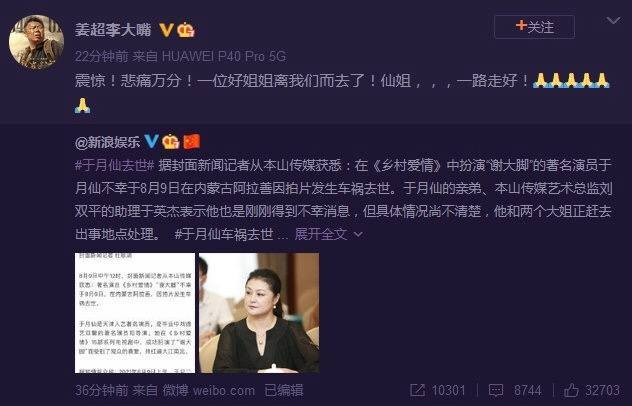Click gold verified V badge beside 姜超李大嘴
Screen dimensions: 632x406
166,30
